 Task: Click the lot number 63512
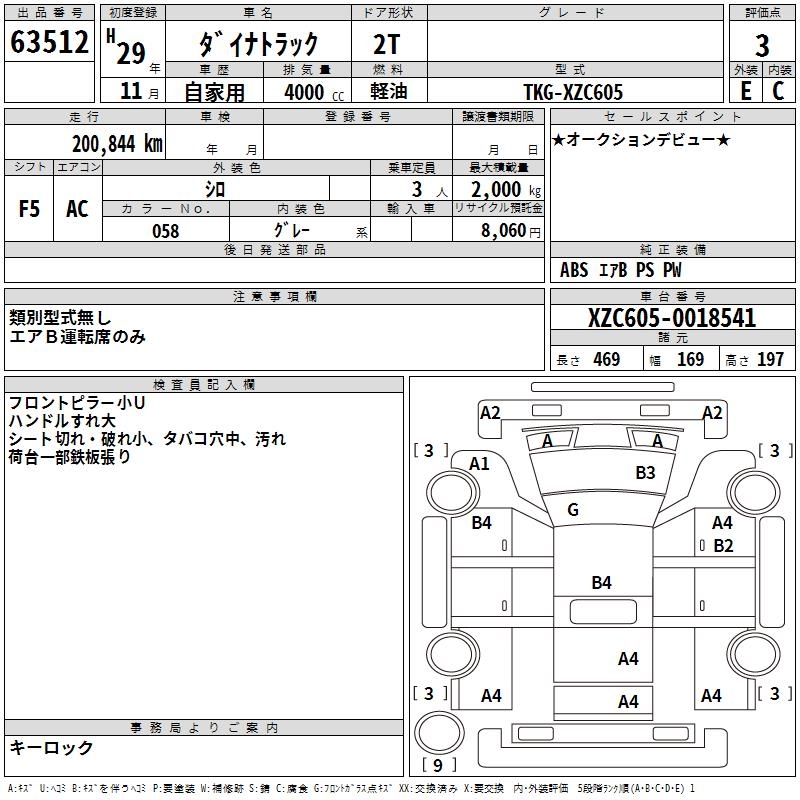[x=49, y=42]
